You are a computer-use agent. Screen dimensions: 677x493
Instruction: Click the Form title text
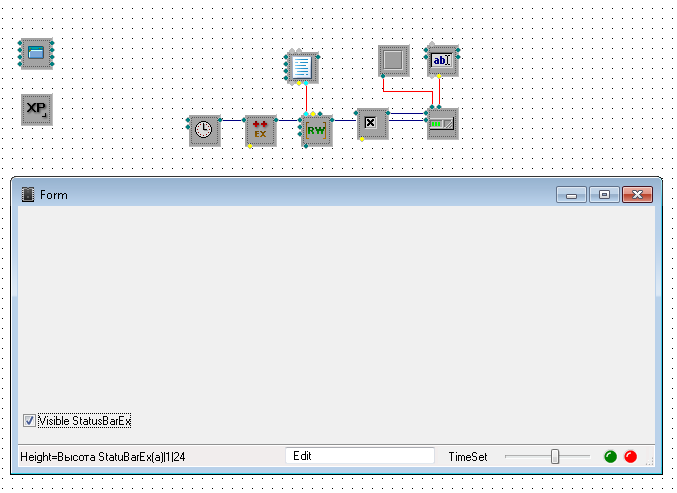coord(54,195)
